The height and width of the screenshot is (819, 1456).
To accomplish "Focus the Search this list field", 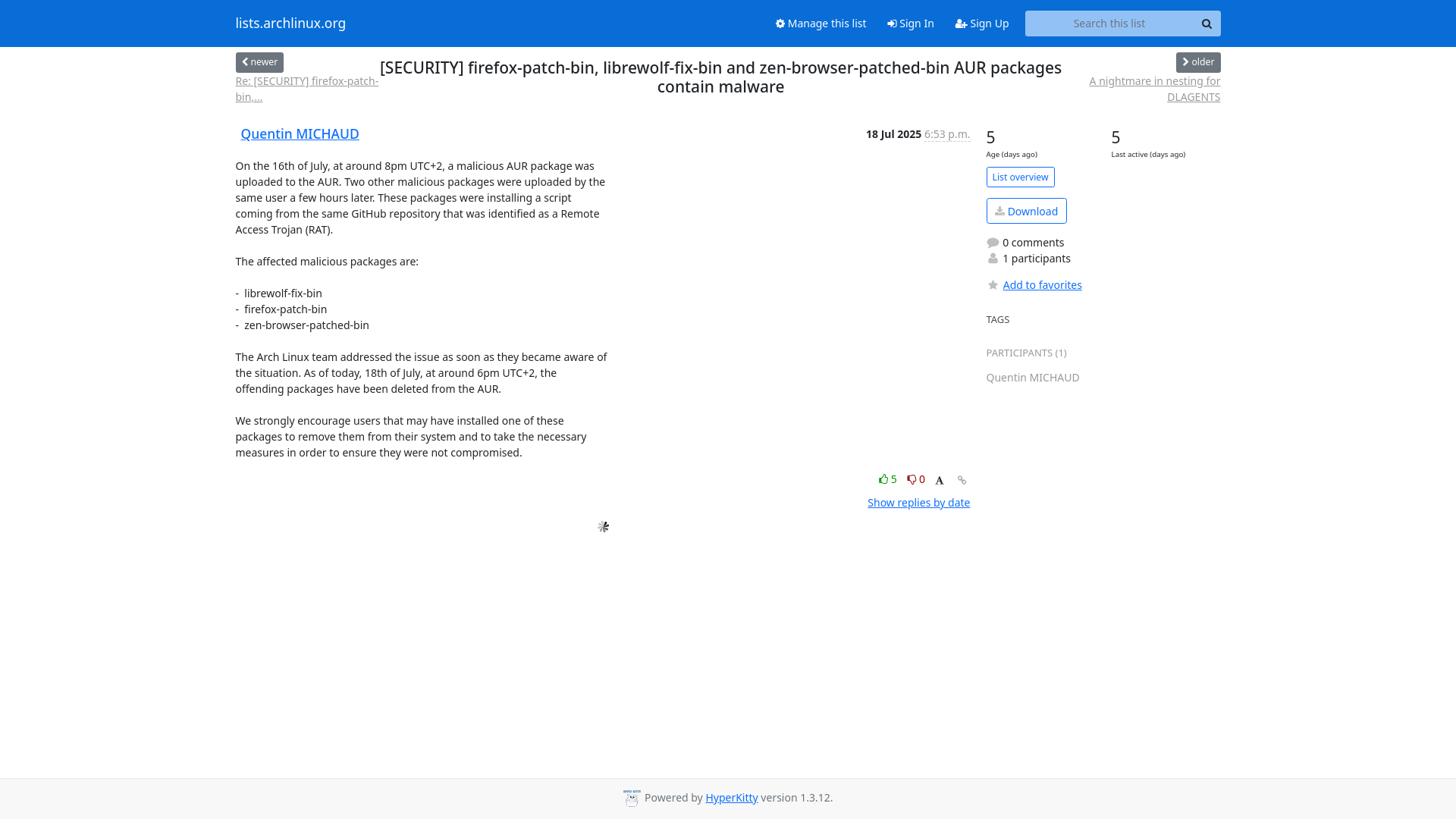I will (1109, 24).
